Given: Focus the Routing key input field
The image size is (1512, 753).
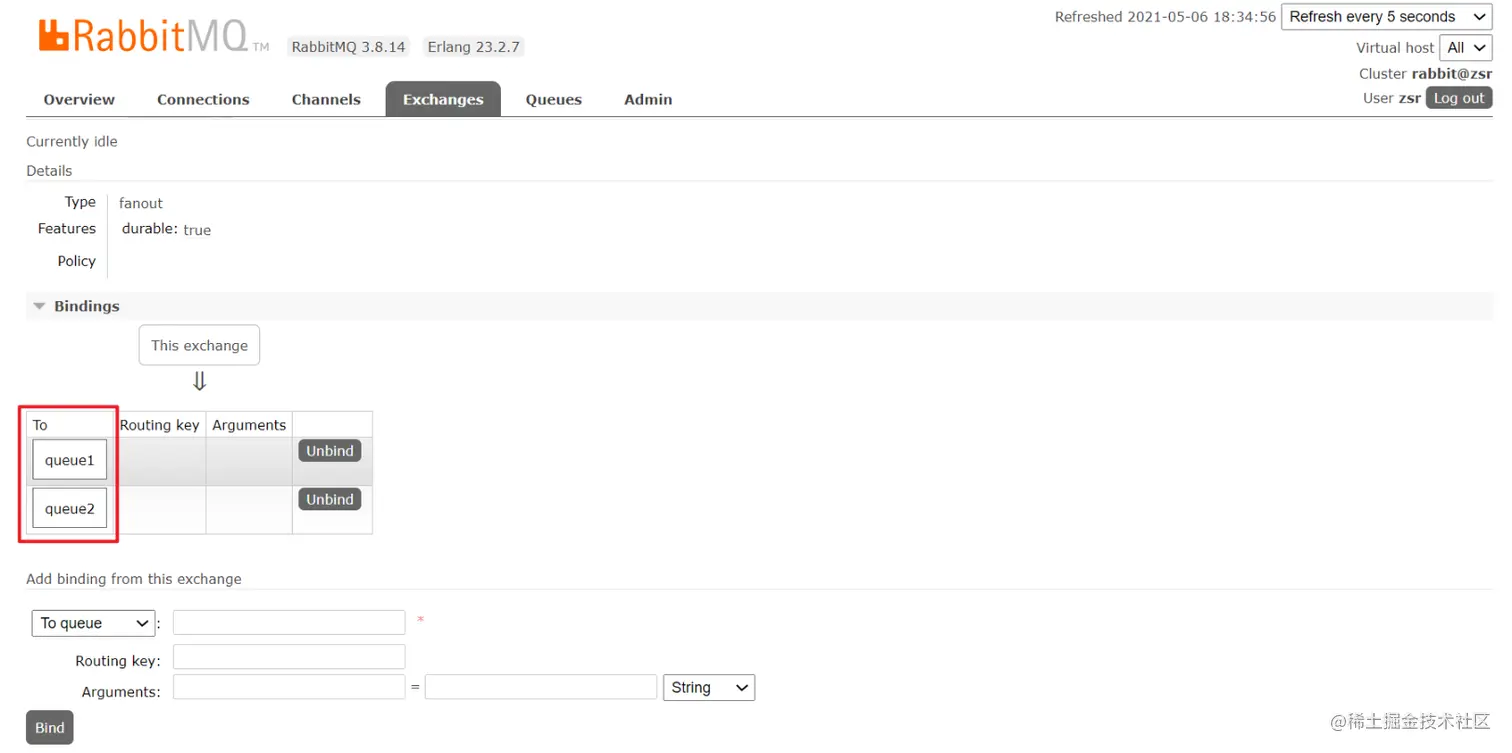Looking at the screenshot, I should pos(289,657).
